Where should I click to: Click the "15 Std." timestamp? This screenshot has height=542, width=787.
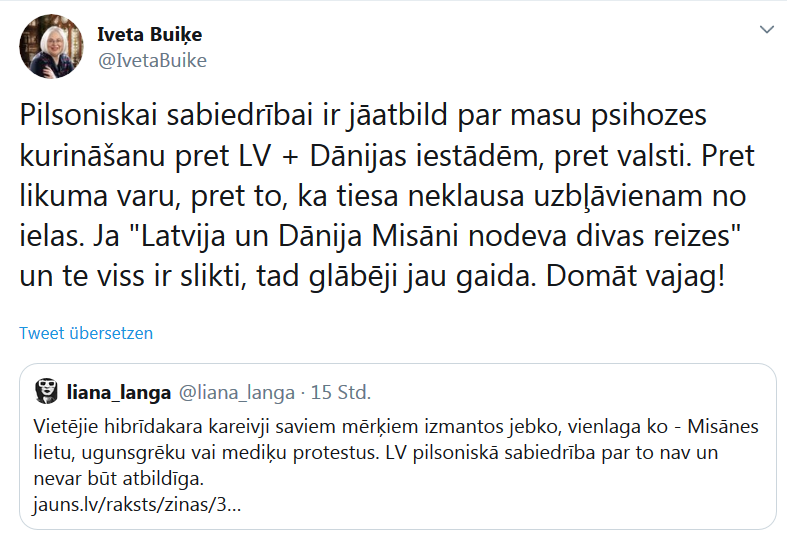[340, 391]
